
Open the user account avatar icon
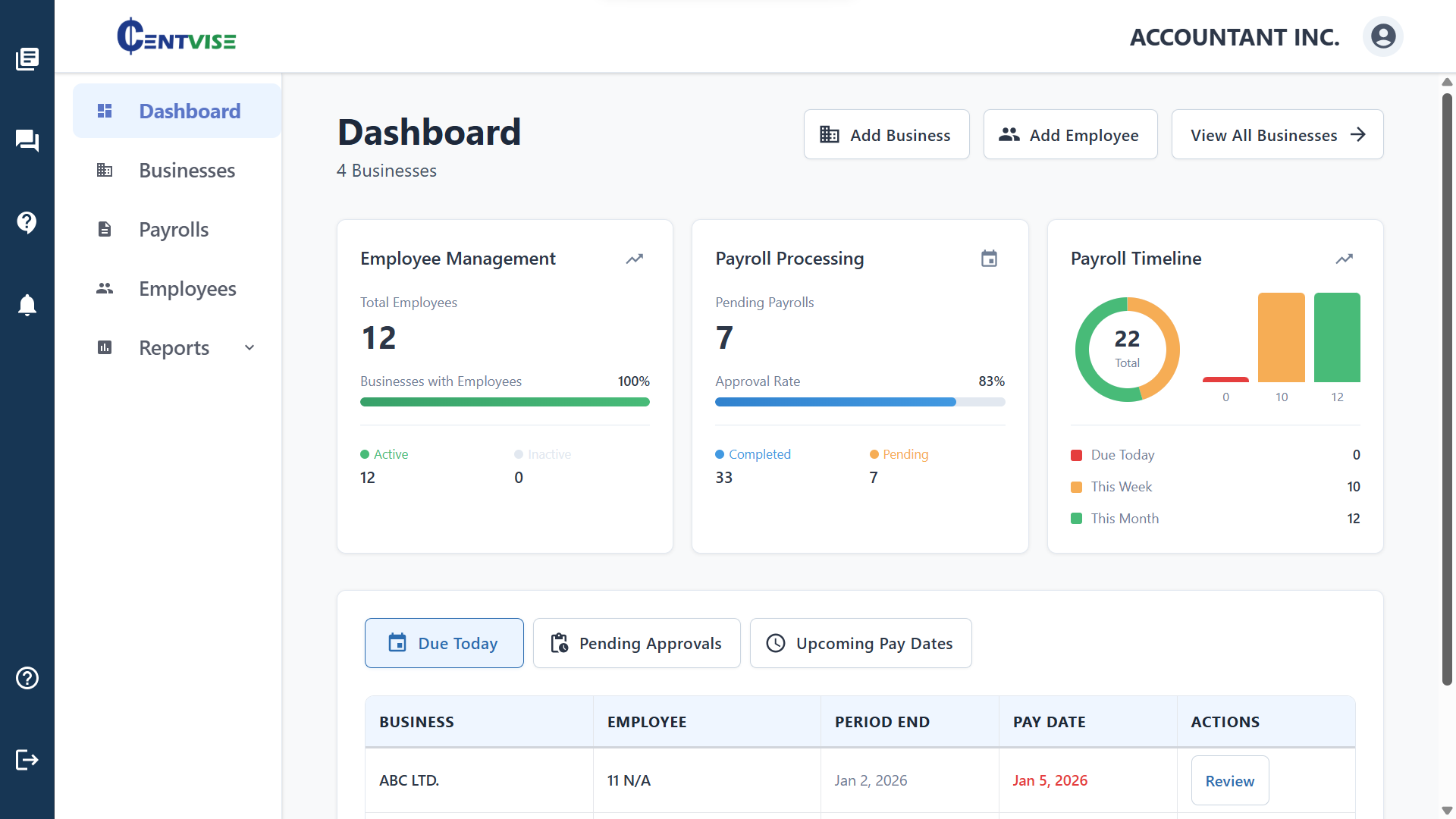(x=1382, y=36)
